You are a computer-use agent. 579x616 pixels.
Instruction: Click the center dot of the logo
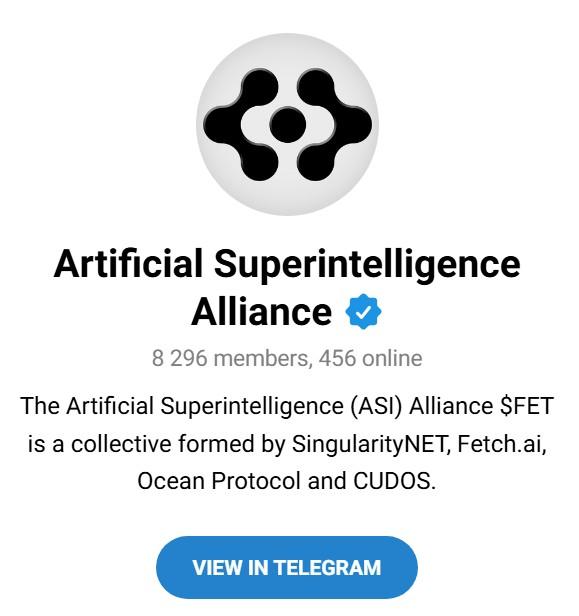click(288, 125)
